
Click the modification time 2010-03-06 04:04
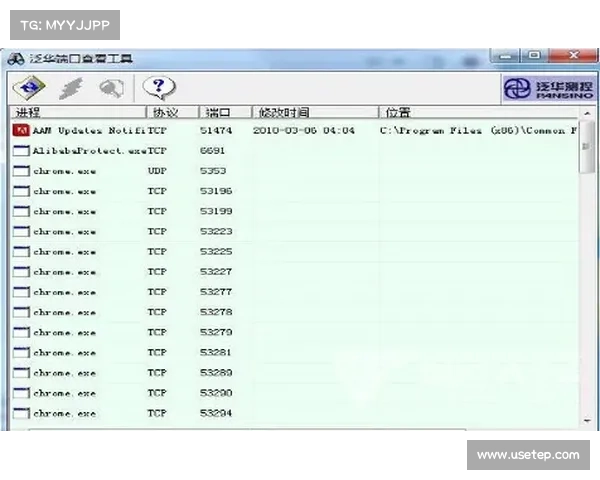[x=304, y=131]
